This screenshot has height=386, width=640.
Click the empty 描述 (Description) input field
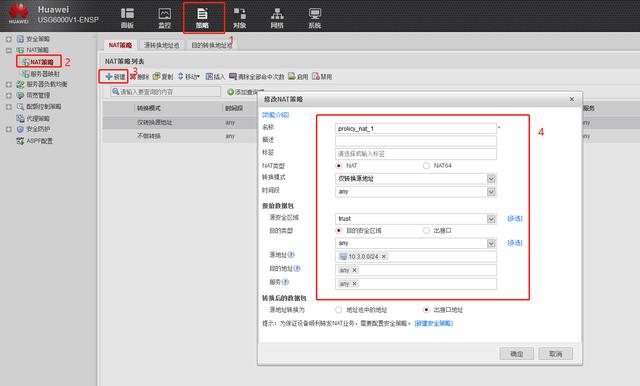[x=416, y=141]
